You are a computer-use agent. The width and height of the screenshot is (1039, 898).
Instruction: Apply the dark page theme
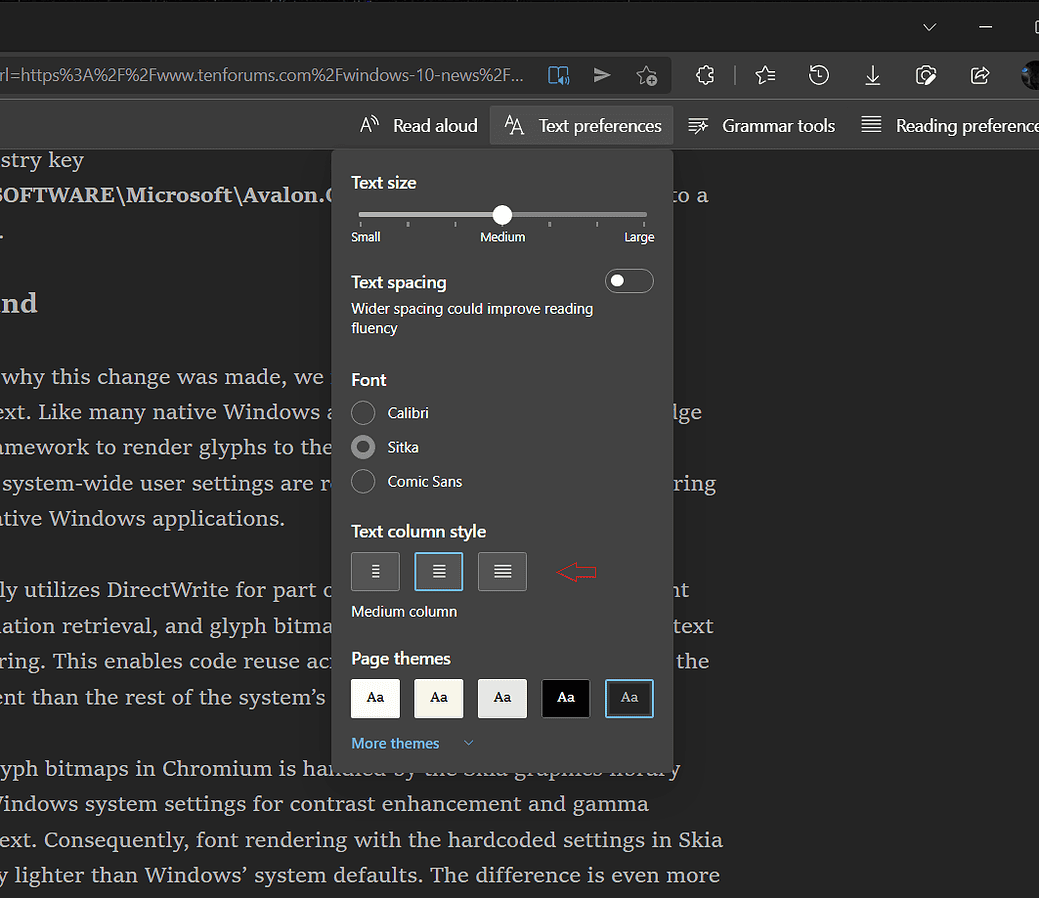click(x=565, y=698)
